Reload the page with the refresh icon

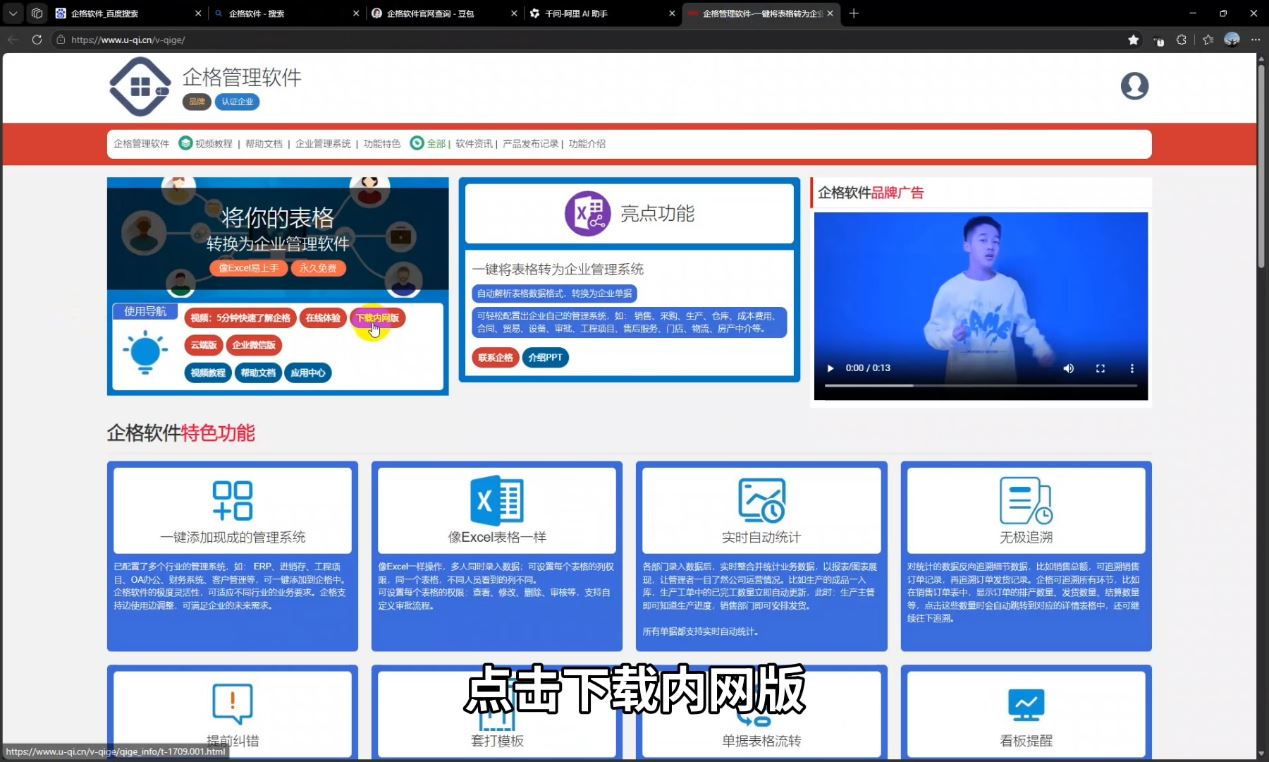(37, 40)
